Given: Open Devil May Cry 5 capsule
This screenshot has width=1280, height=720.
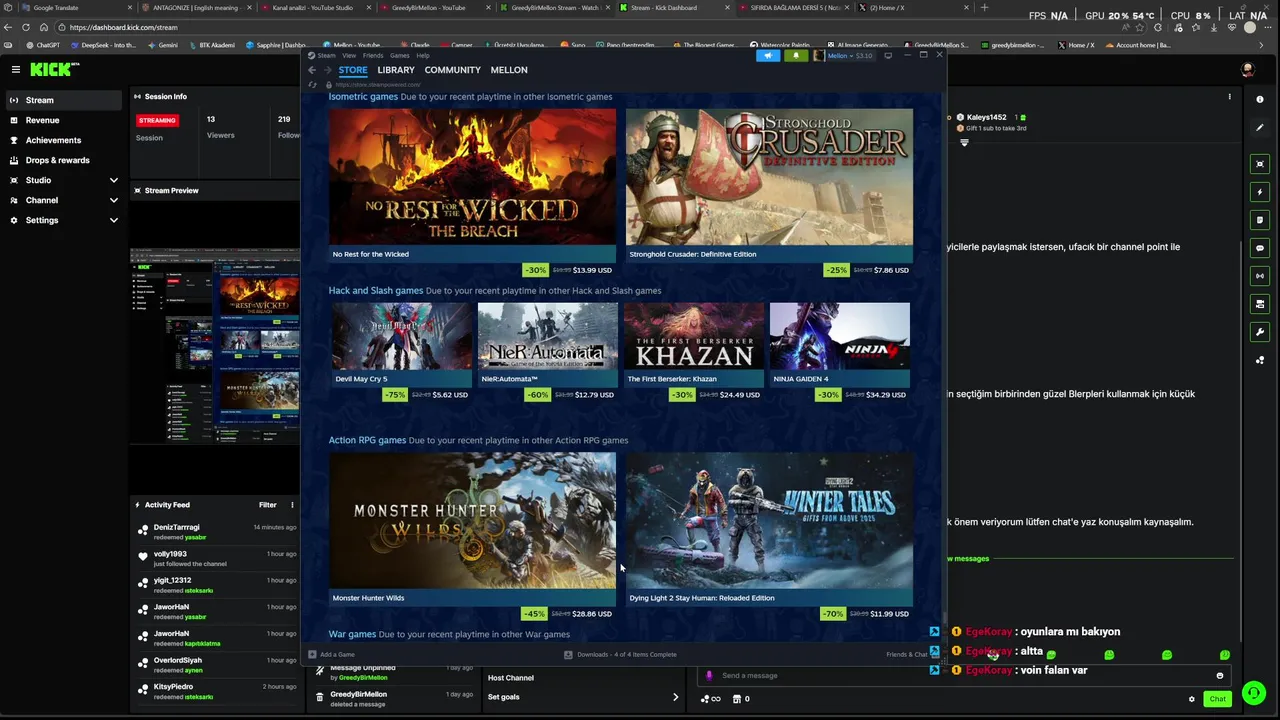Looking at the screenshot, I should click(402, 344).
